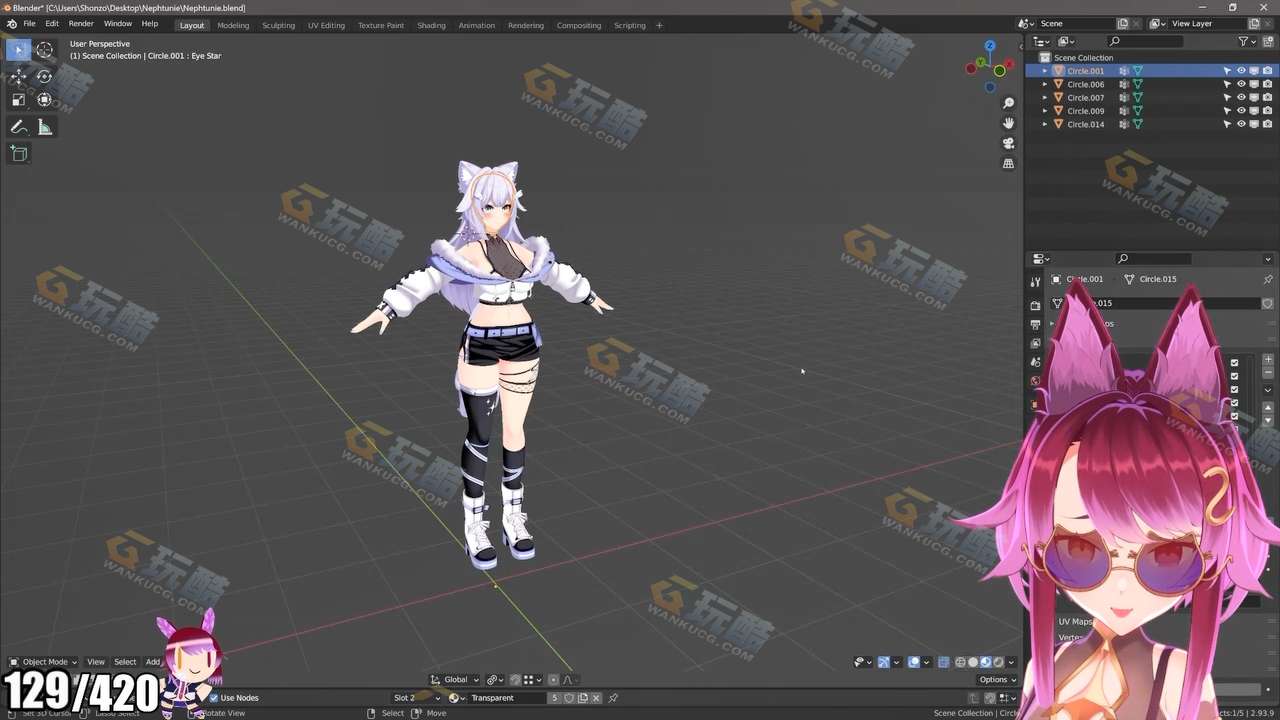
Task: Open the Render menu
Action: (x=81, y=24)
